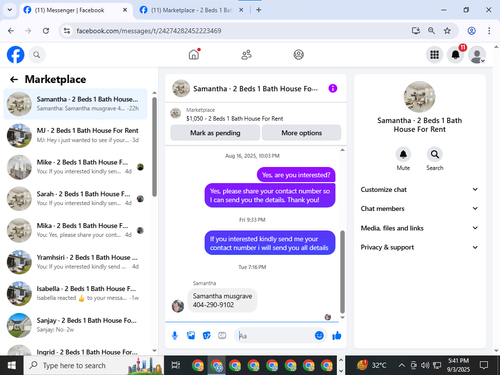Screen dimensions: 500x375
Task: Choose a GIF icon in composer
Action: [x=222, y=335]
